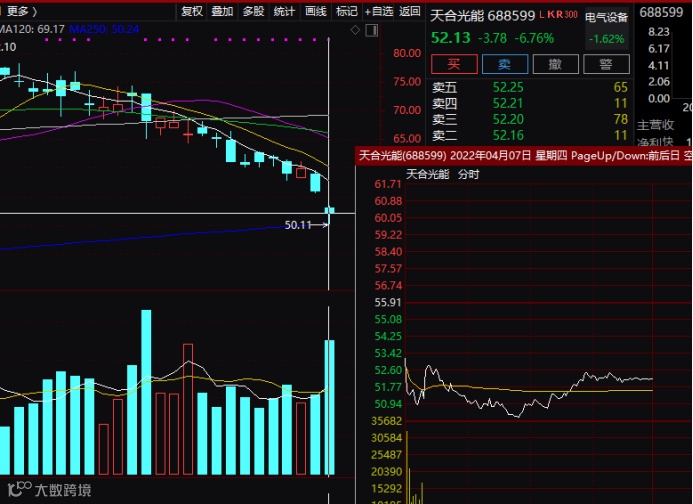This screenshot has height=504, width=693.
Task: Click 画线 drawing tool in toolbar
Action: 316,11
